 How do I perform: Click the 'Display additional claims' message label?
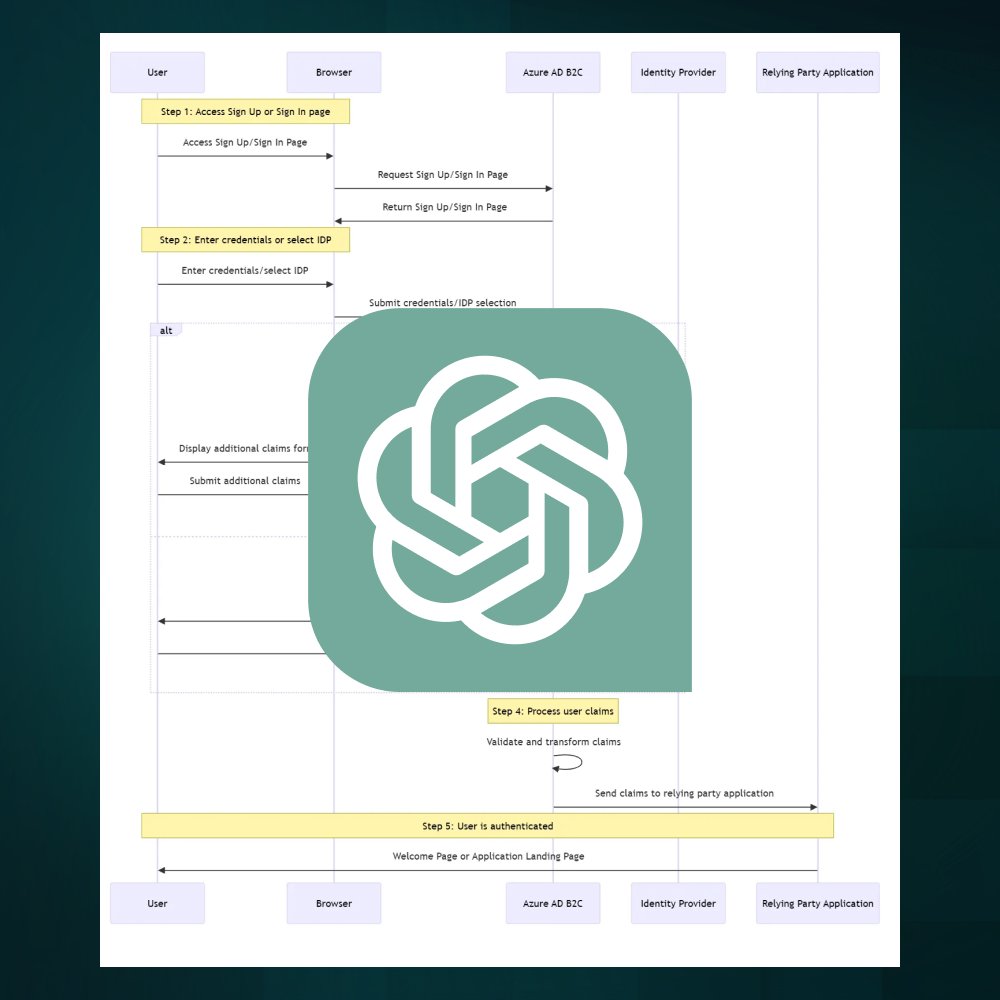(243, 448)
